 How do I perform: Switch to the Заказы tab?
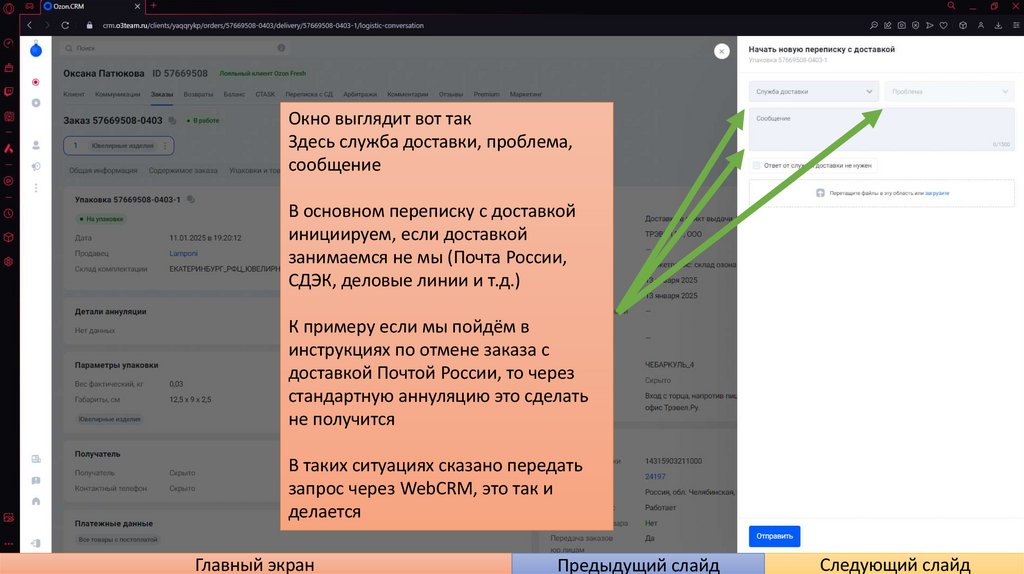click(162, 94)
